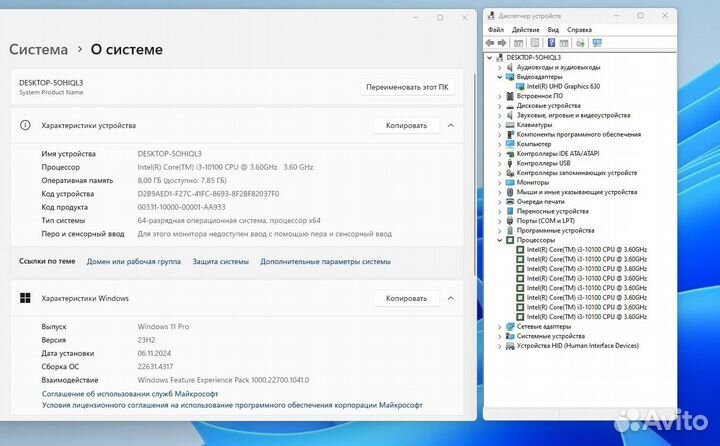Image resolution: width=720 pixels, height=446 pixels.
Task: Click the mouse icon beside Мыши и иные указывающие устройства
Action: pos(510,192)
